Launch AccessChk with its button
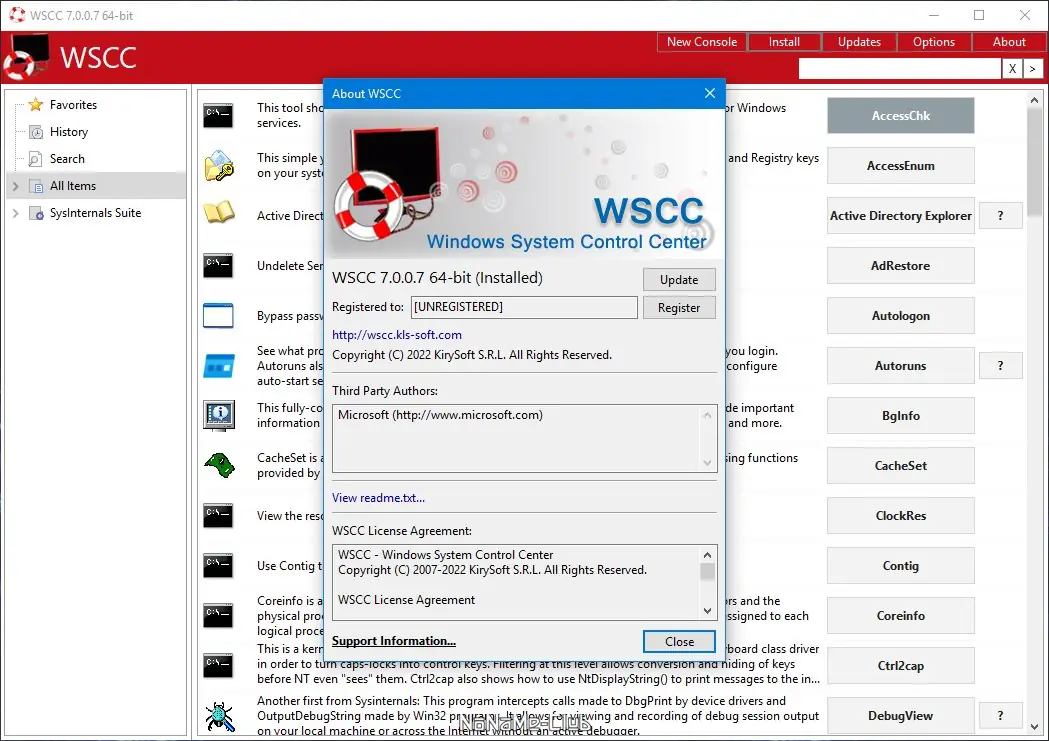Image resolution: width=1049 pixels, height=741 pixels. click(900, 116)
